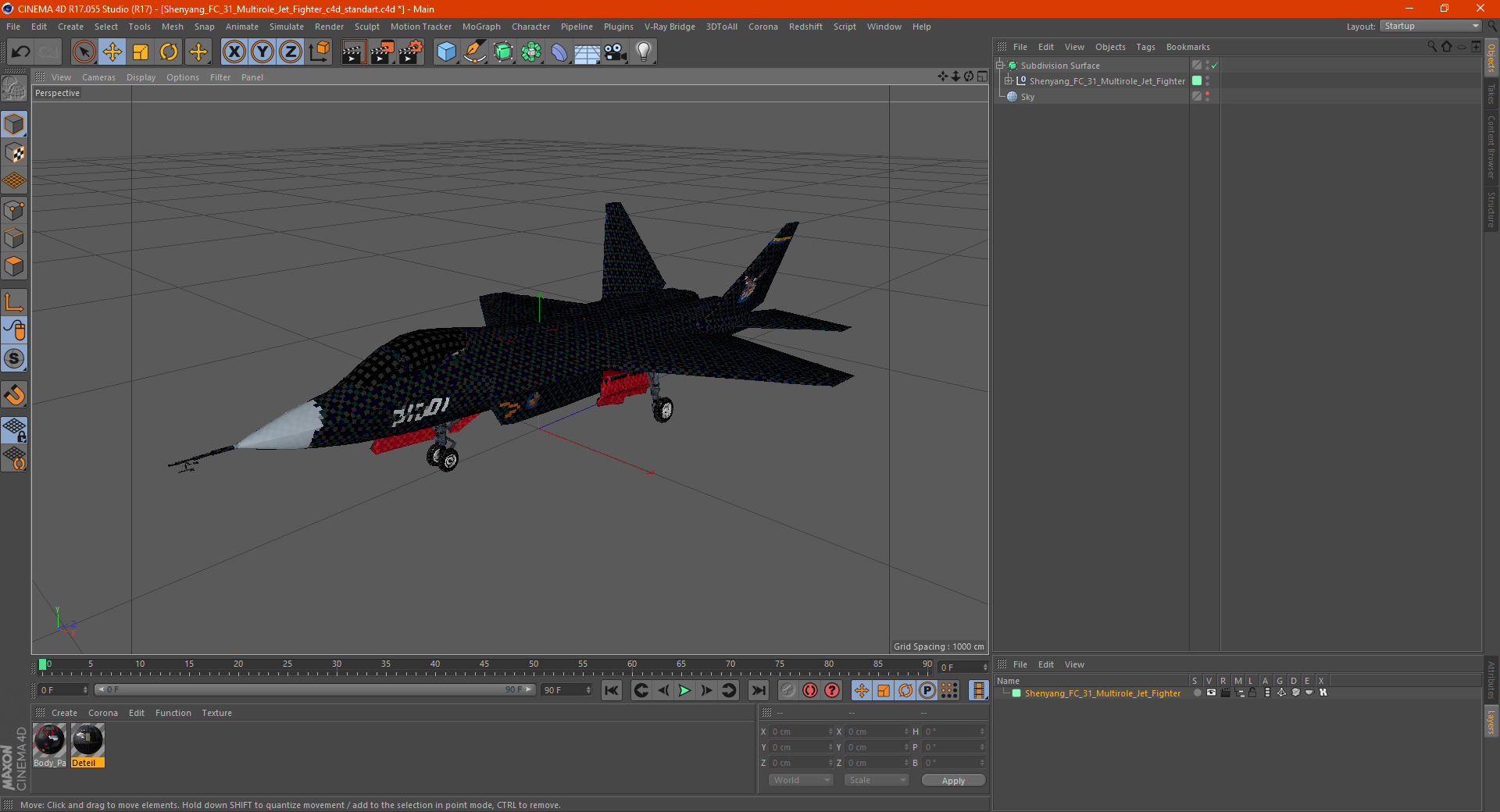Switch to Model mode in left sidebar

point(14,125)
